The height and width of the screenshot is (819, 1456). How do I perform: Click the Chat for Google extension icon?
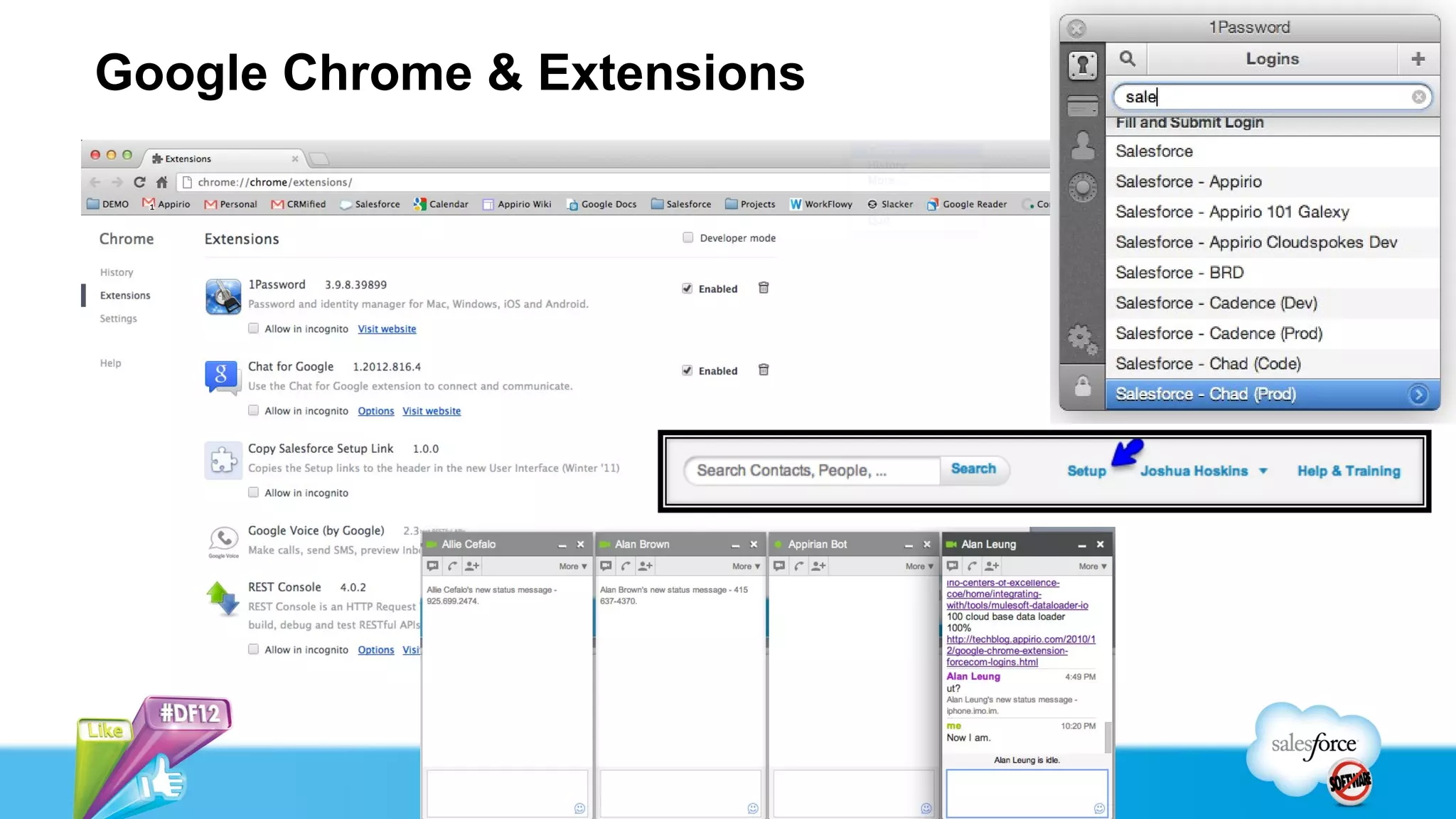tap(222, 377)
